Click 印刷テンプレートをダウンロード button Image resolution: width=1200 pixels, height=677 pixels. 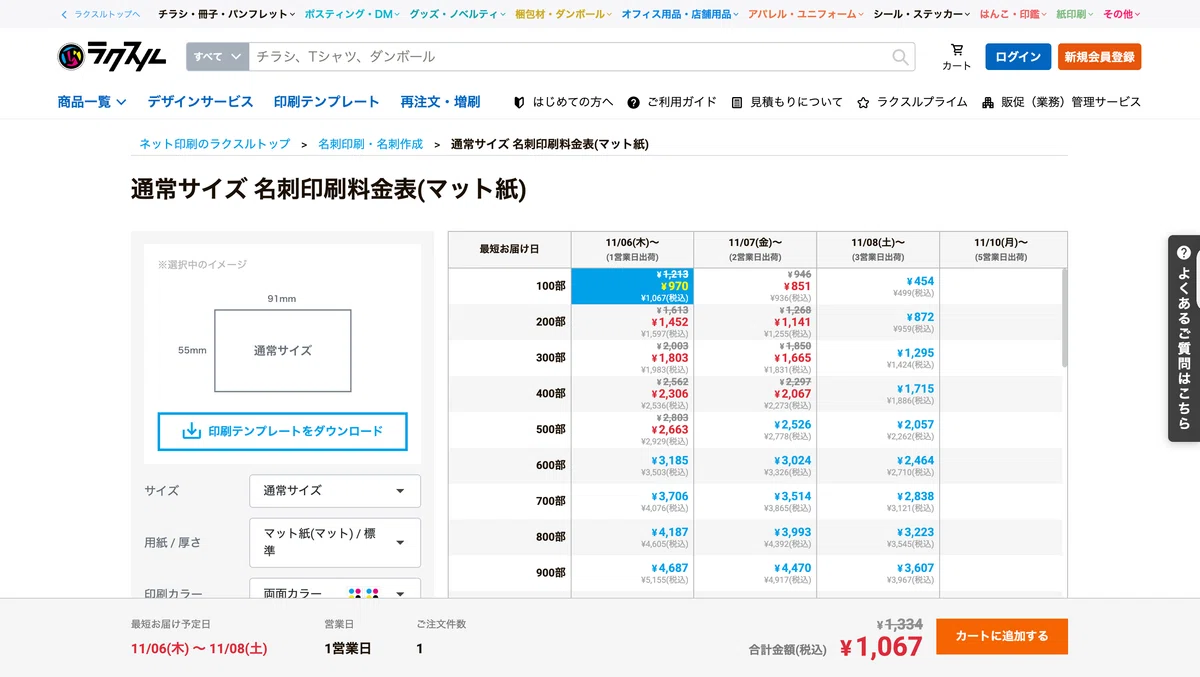(283, 431)
